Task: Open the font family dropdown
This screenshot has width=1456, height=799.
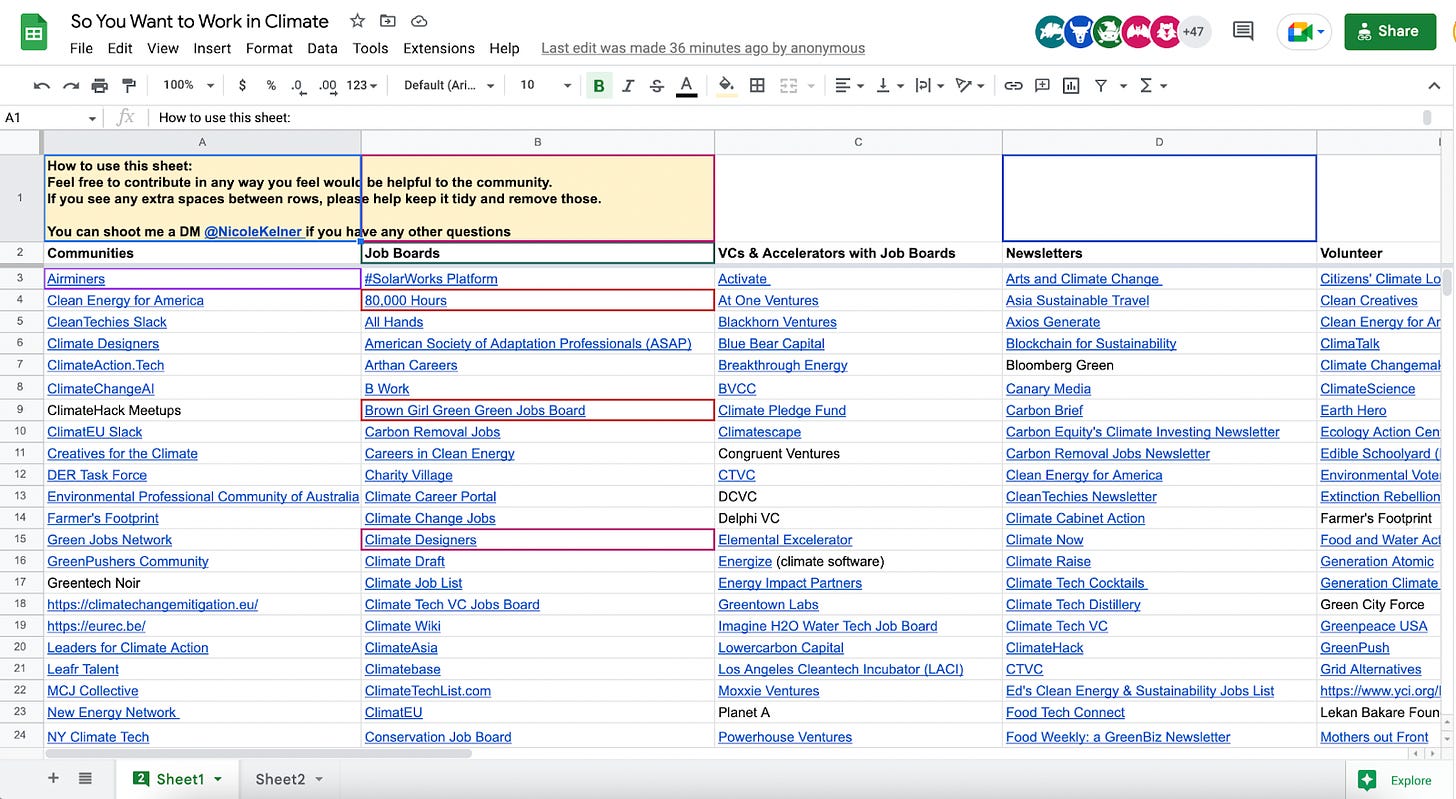Action: pyautogui.click(x=449, y=86)
